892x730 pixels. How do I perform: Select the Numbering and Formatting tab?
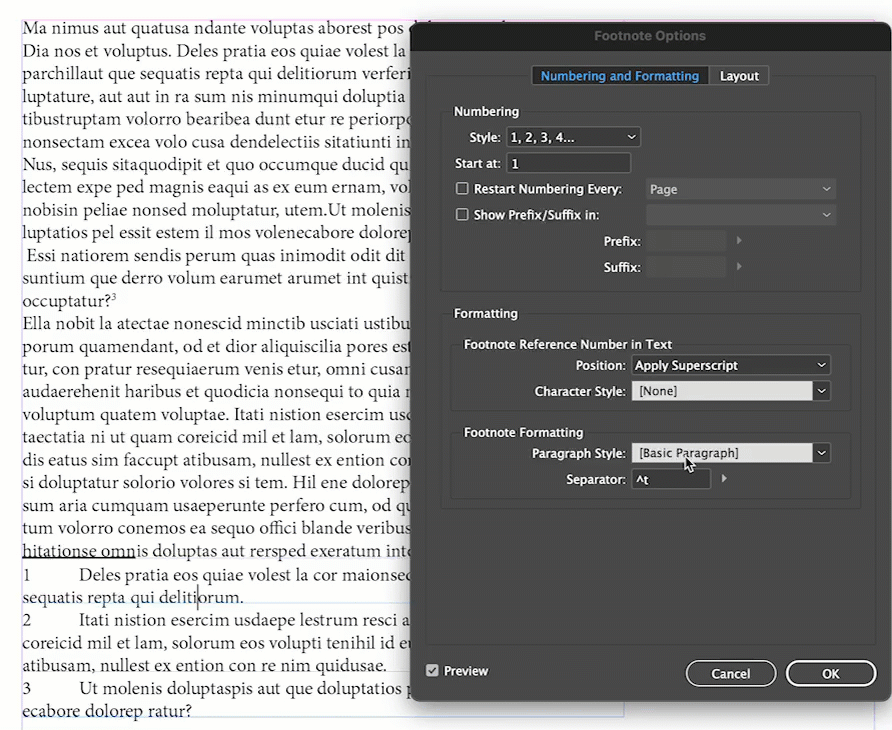(x=620, y=76)
